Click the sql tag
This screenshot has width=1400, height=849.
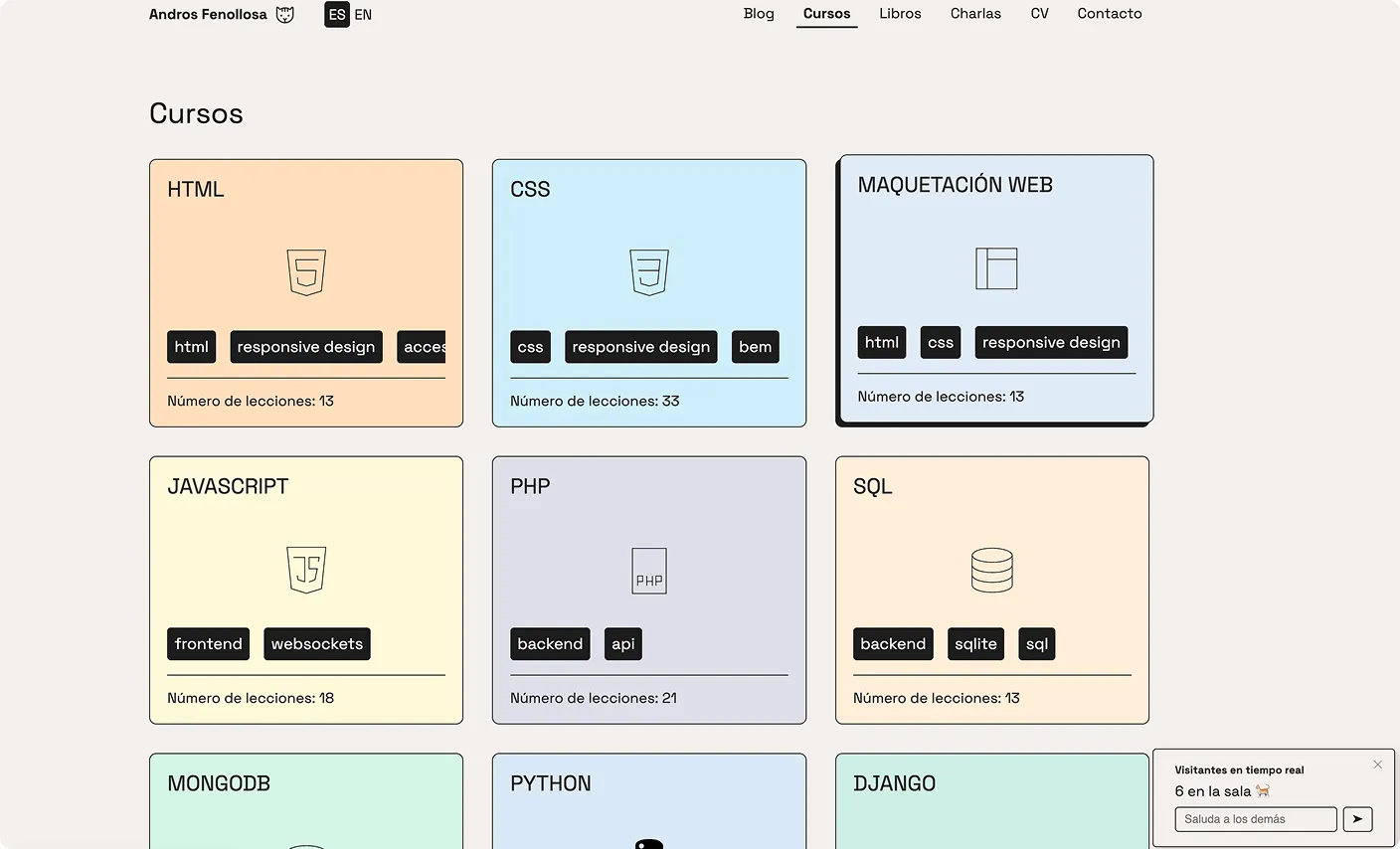[x=1037, y=644]
